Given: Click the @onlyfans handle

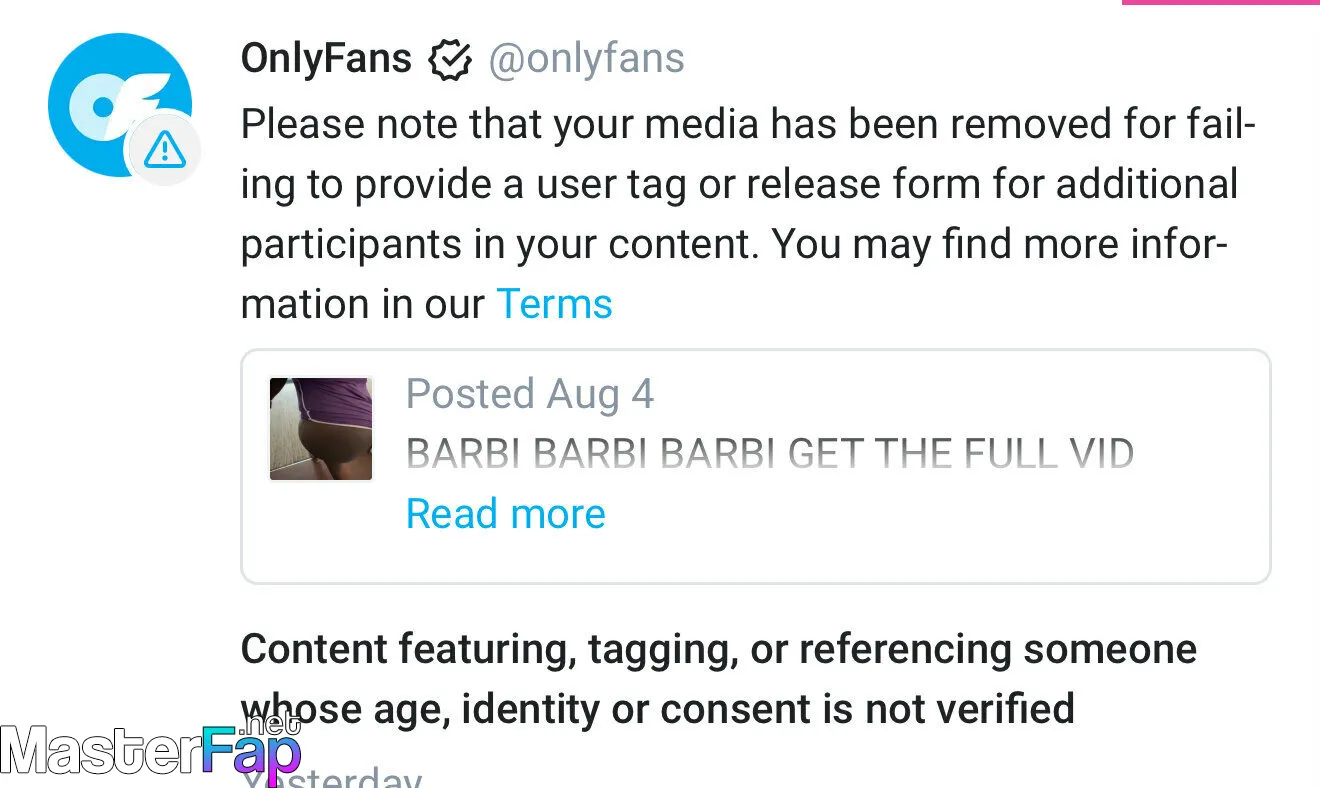Looking at the screenshot, I should pos(586,59).
